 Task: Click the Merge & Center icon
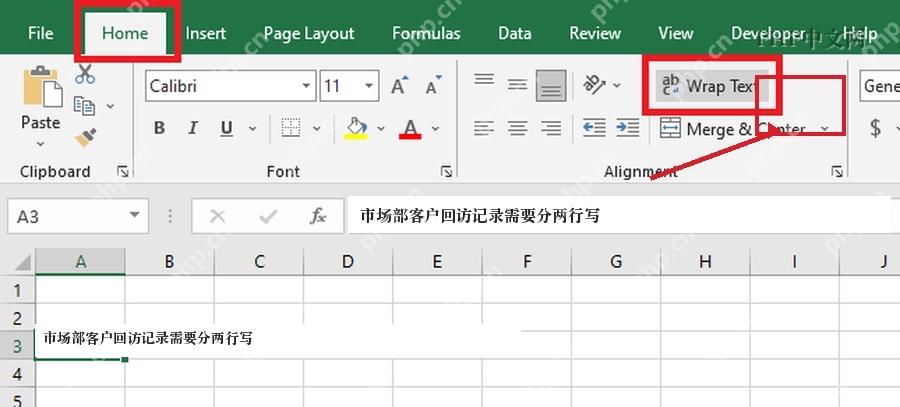pos(670,128)
